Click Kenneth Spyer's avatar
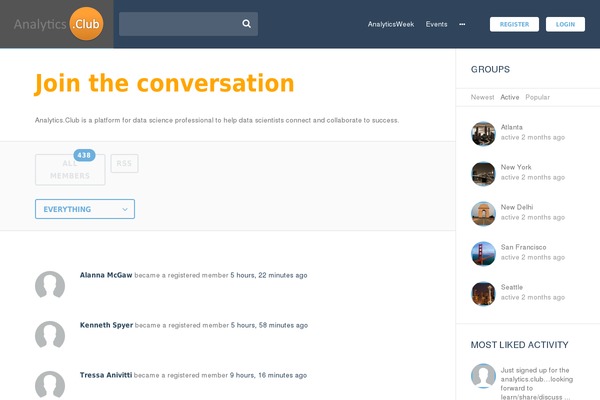Viewport: 600px width, 400px height. coord(50,335)
